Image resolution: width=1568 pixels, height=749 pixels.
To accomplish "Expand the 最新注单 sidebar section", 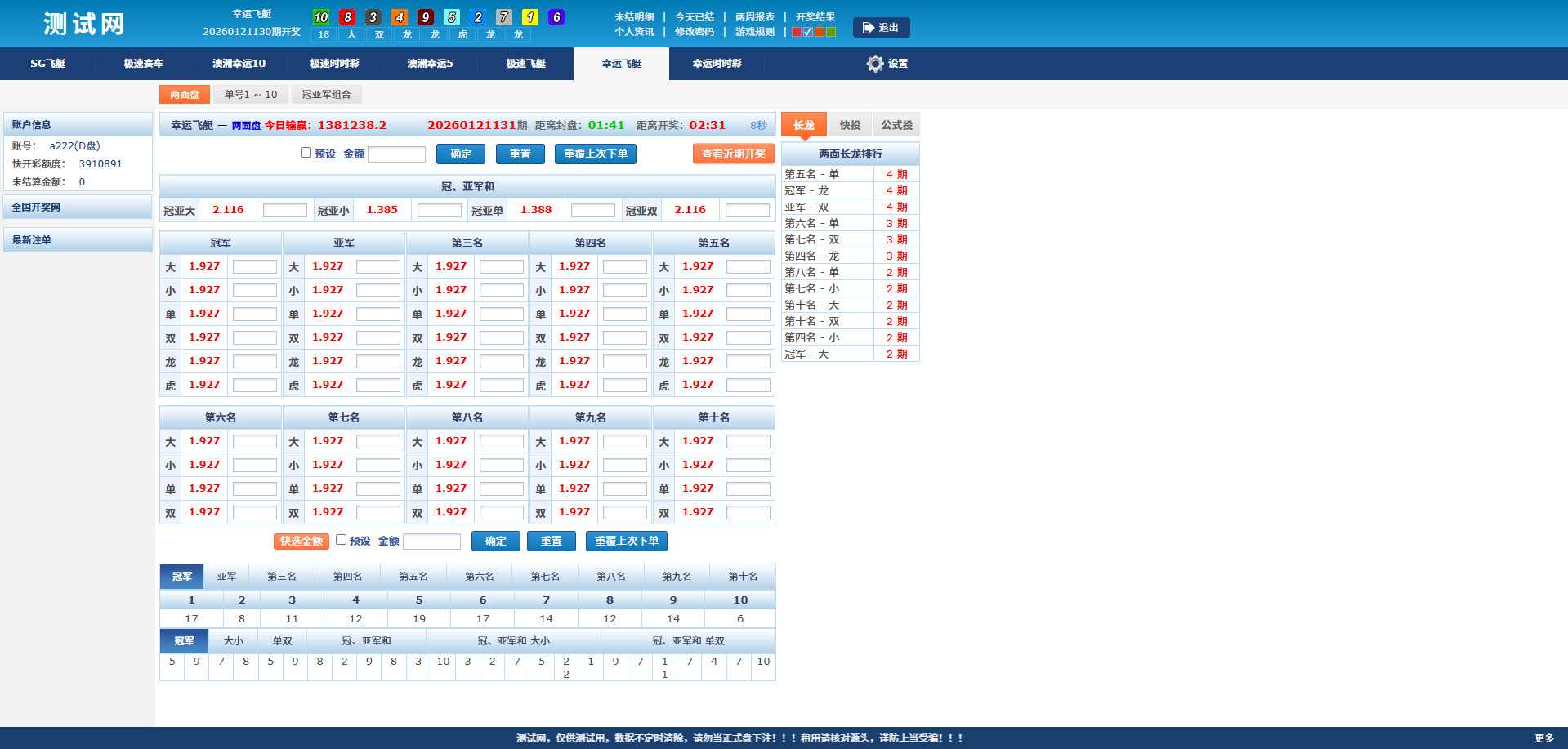I will [78, 240].
